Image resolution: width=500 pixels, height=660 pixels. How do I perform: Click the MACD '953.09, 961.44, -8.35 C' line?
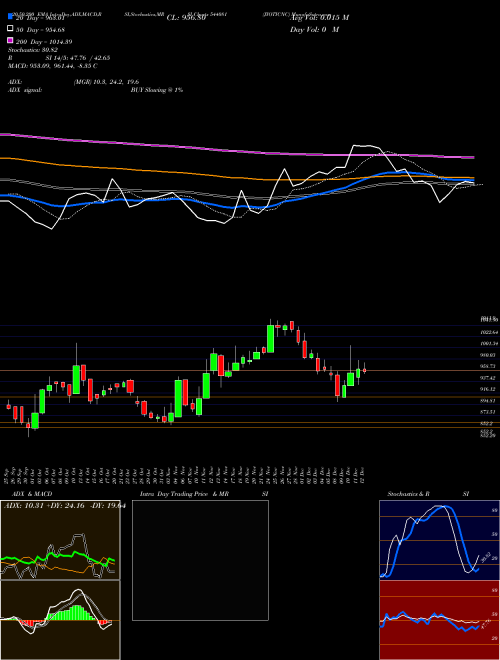pos(53,66)
